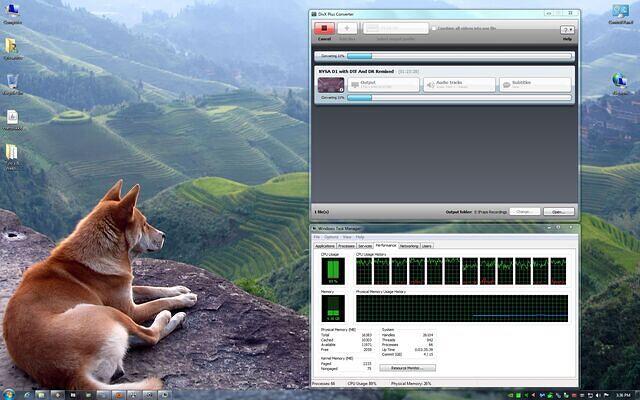Switch to the Processes tab in Task Manager
Image resolution: width=640 pixels, height=400 pixels.
click(x=346, y=245)
